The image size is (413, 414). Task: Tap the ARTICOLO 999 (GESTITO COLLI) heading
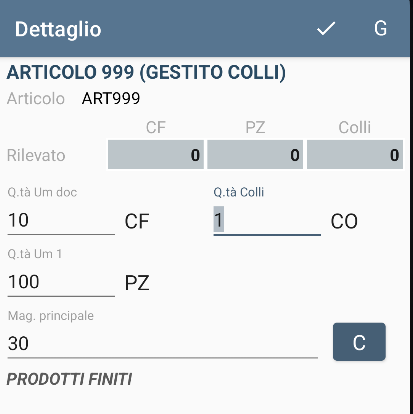pyautogui.click(x=146, y=72)
